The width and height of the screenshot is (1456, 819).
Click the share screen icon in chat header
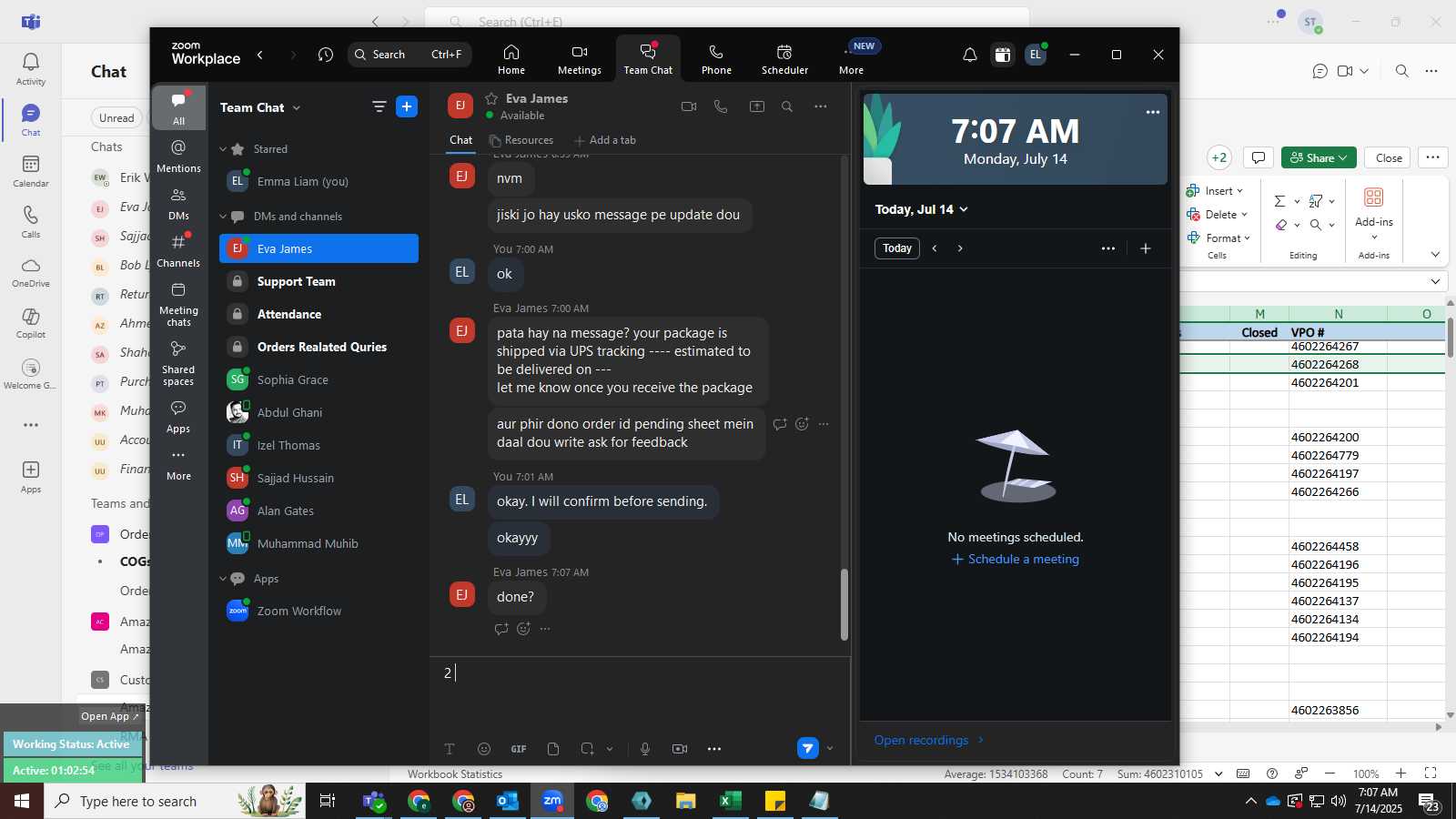click(757, 106)
